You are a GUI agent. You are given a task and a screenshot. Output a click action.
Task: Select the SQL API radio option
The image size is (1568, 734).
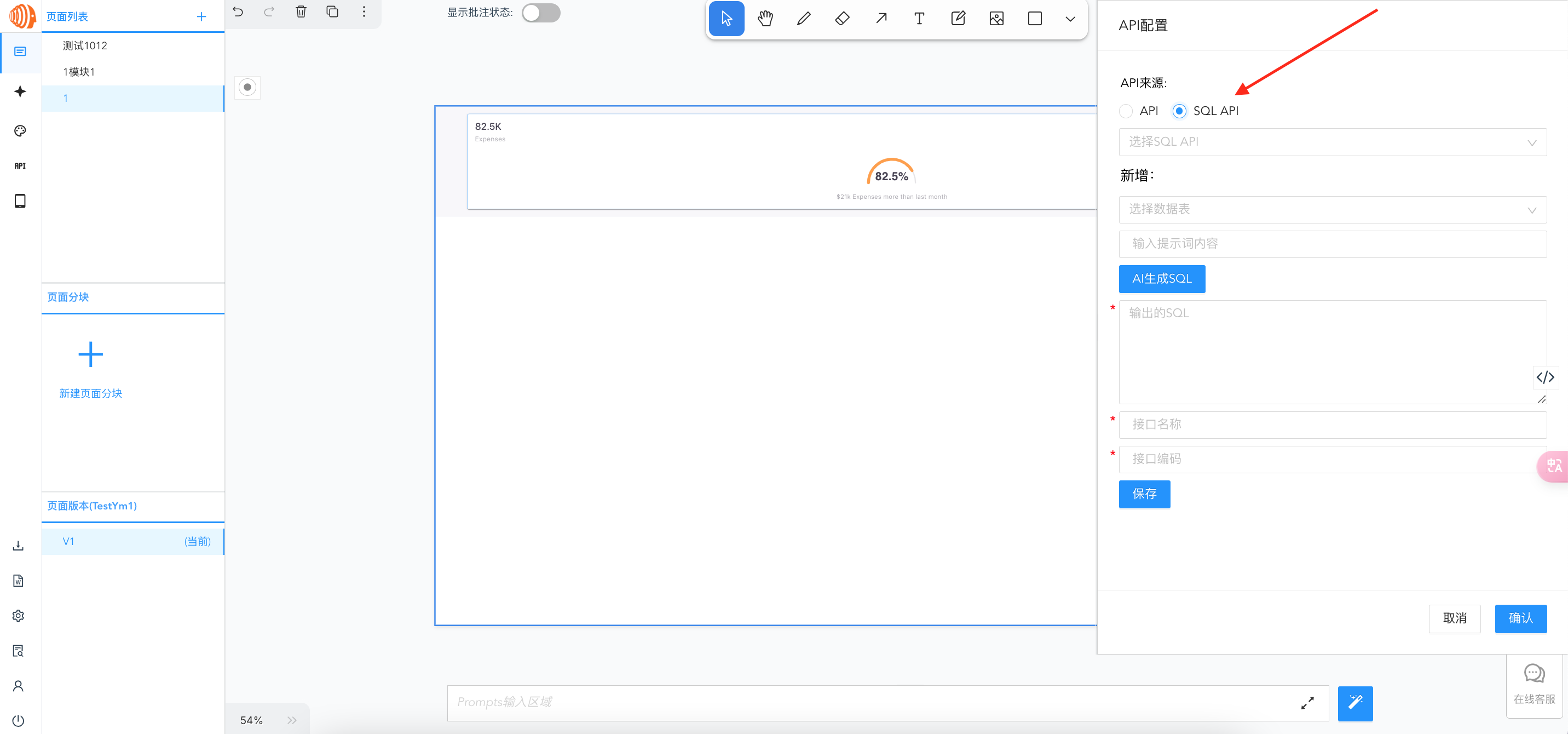(x=1179, y=111)
